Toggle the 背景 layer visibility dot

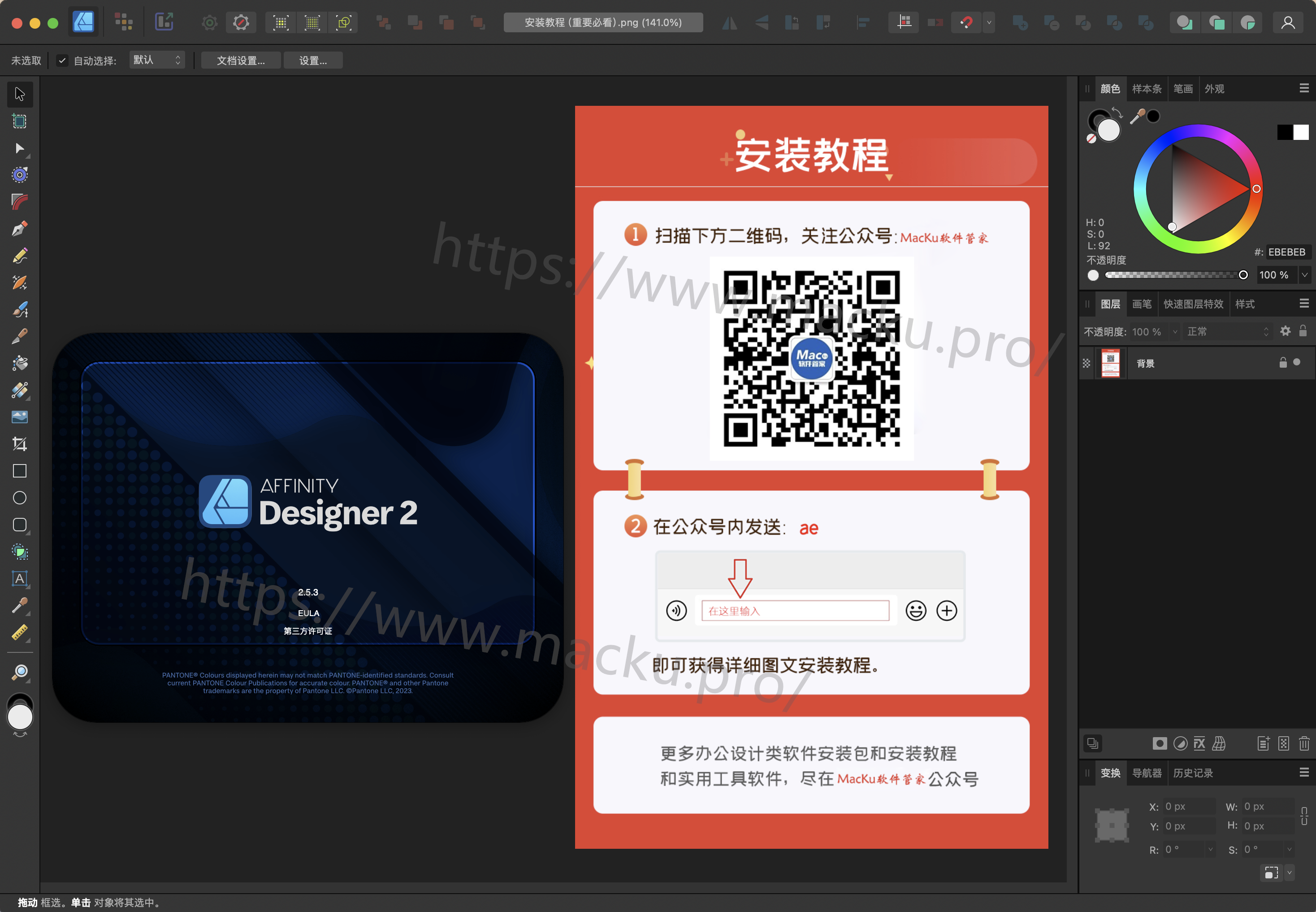tap(1297, 362)
